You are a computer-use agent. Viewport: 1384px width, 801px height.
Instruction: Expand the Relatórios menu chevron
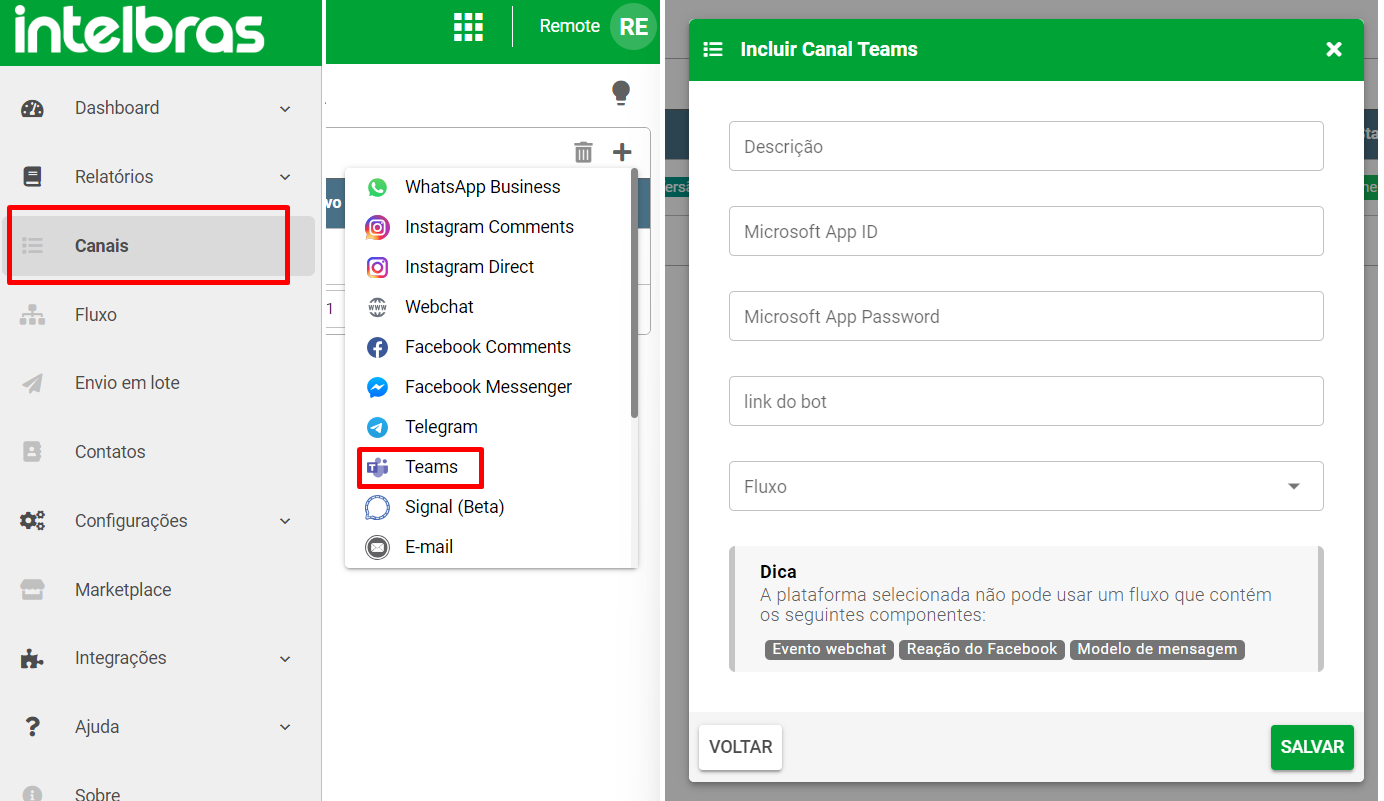pyautogui.click(x=285, y=177)
